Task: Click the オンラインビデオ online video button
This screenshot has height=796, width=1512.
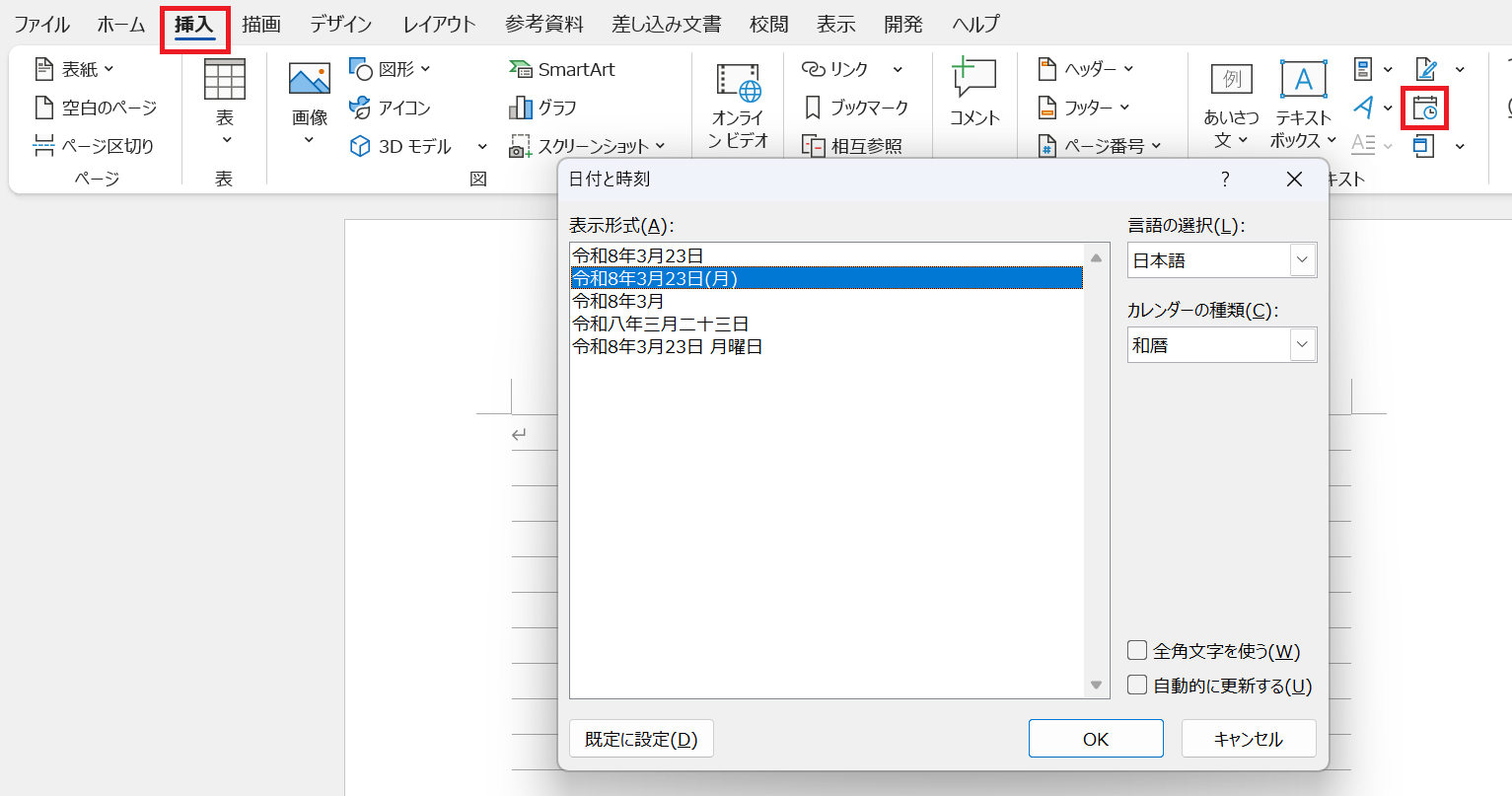Action: pyautogui.click(x=738, y=105)
